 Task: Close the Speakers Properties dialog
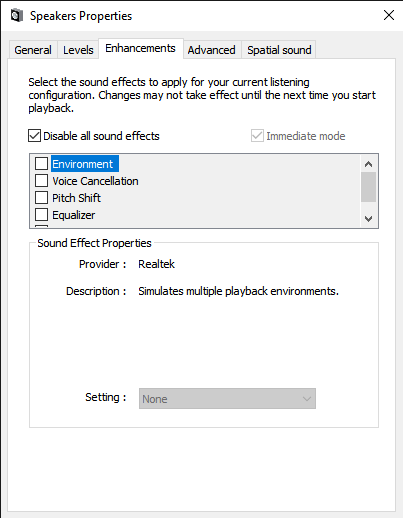click(389, 15)
